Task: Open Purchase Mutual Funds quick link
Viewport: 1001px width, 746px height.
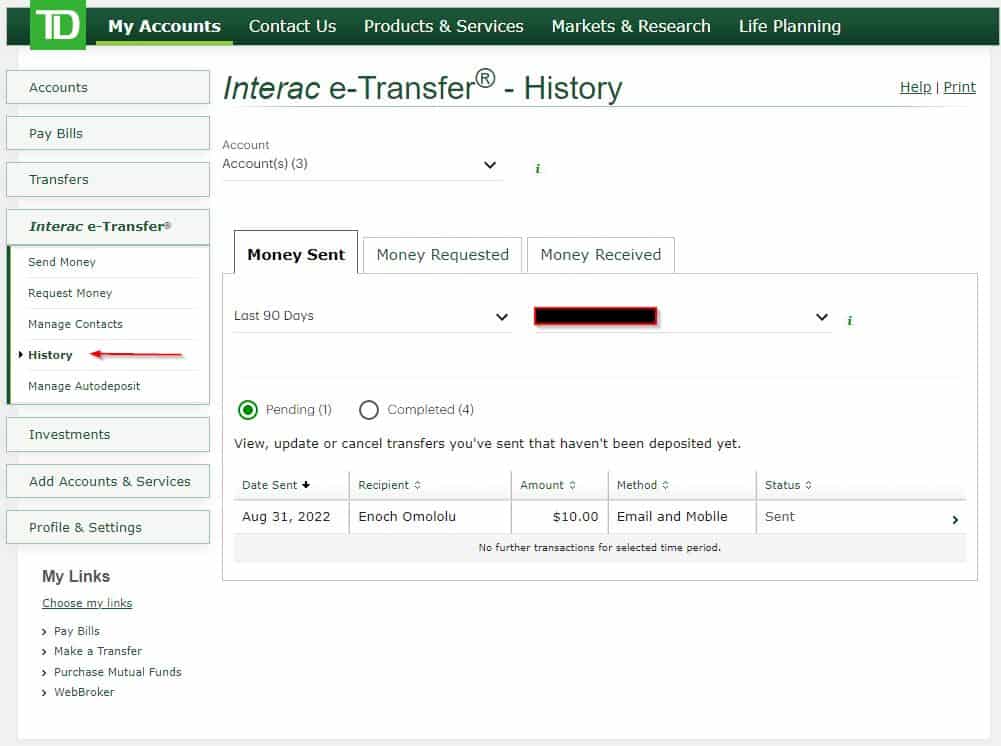Action: pos(117,672)
